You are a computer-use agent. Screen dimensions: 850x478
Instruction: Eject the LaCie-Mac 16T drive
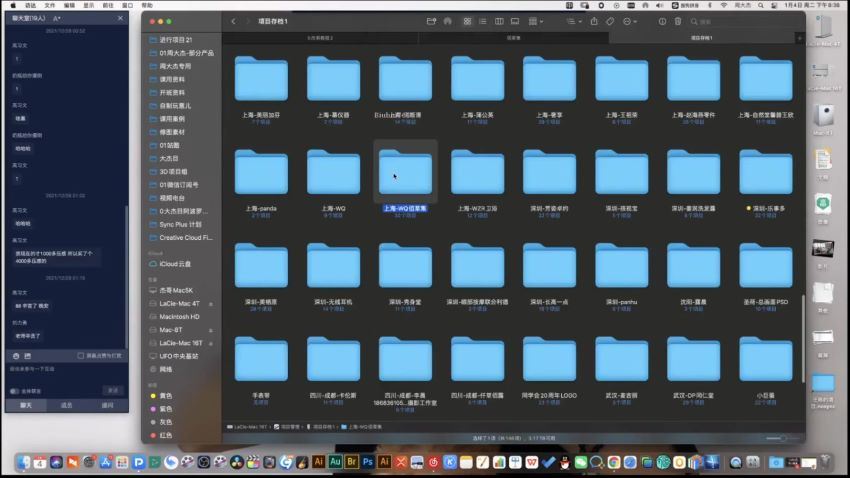pyautogui.click(x=211, y=344)
